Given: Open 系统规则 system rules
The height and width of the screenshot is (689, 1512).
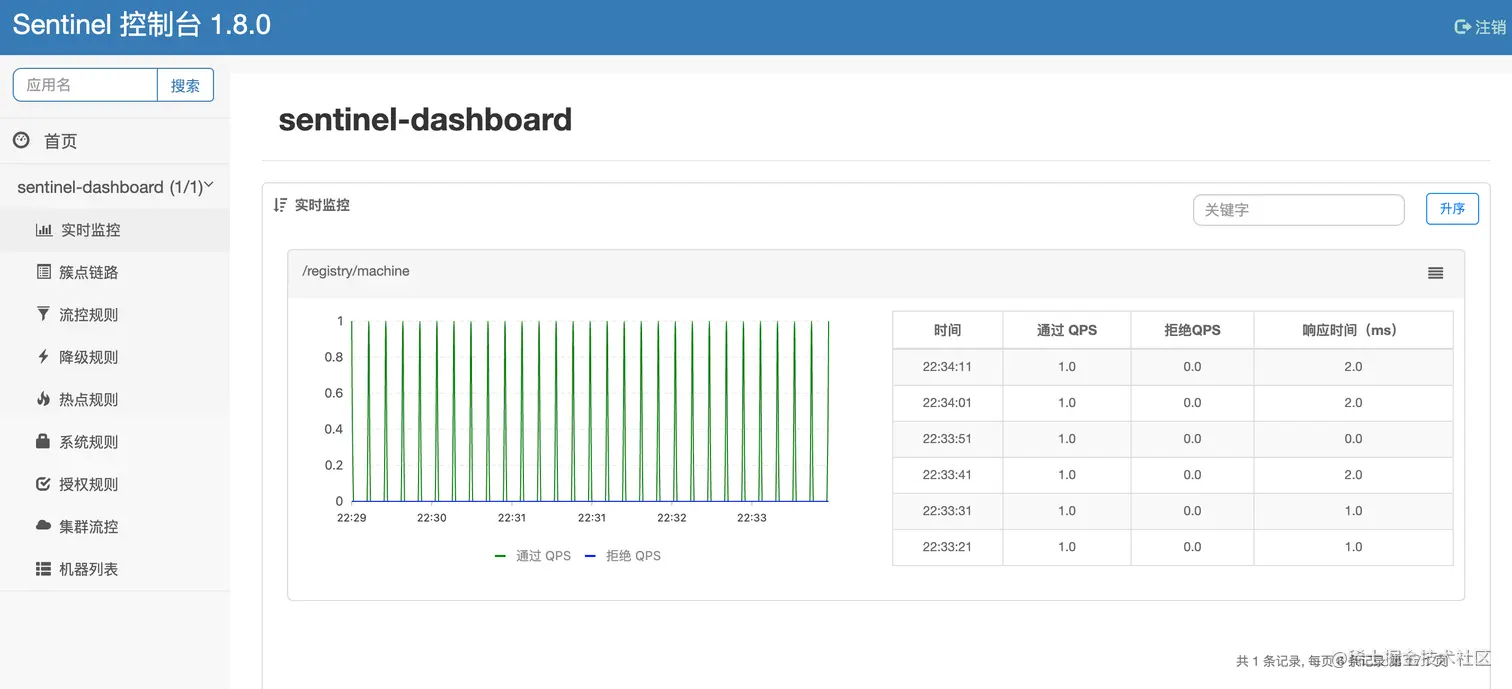Looking at the screenshot, I should coord(115,441).
